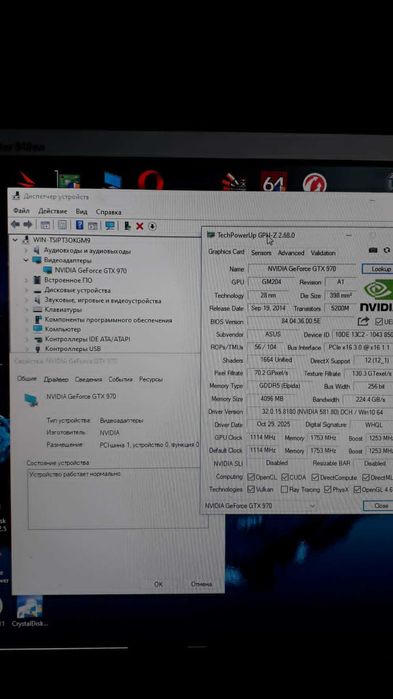393x699 pixels.
Task: Open the CrystalDisk desktop shortcut
Action: pyautogui.click(x=29, y=612)
